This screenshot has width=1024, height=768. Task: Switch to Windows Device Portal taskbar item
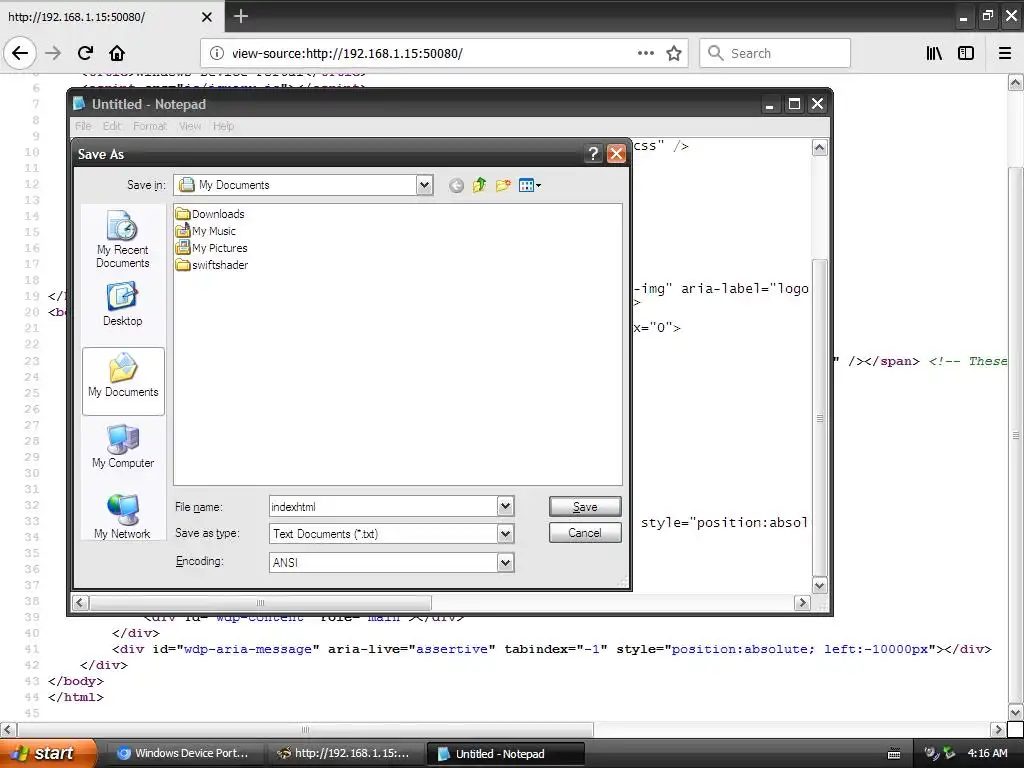[184, 754]
